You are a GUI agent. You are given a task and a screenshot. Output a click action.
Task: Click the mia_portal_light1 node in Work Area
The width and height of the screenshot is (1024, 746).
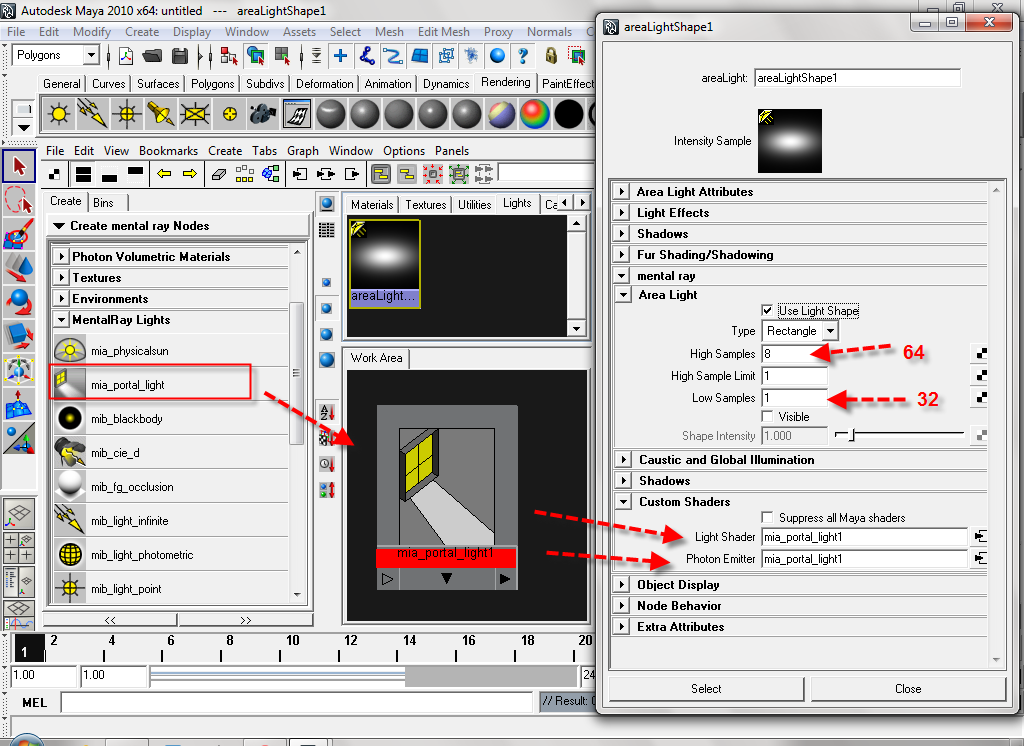coord(447,496)
